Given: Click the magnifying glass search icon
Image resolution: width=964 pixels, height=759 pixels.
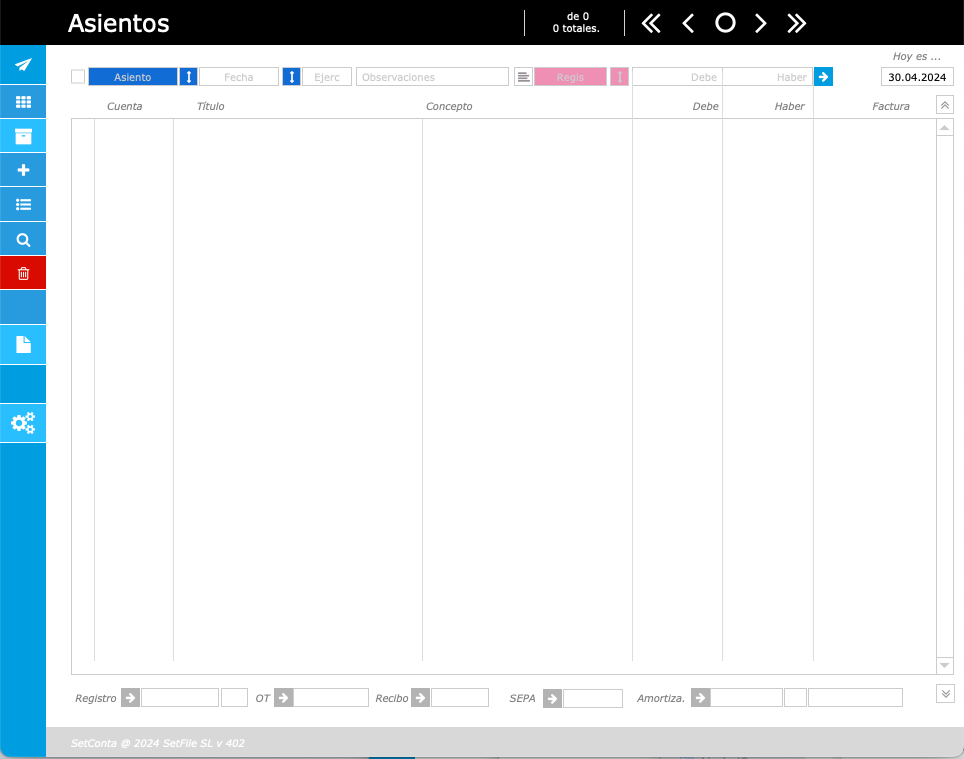Looking at the screenshot, I should (x=23, y=240).
